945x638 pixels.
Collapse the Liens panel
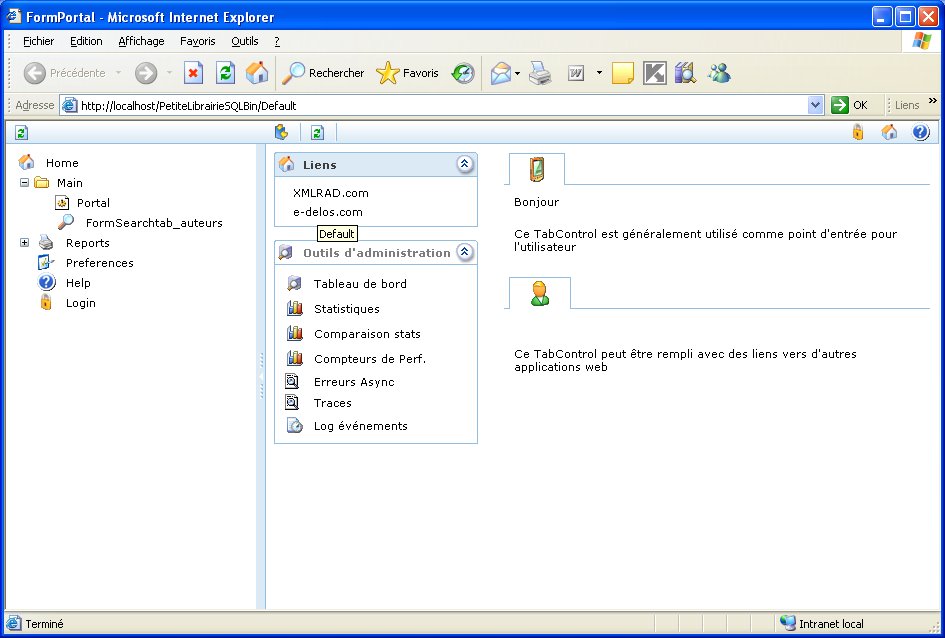point(464,165)
